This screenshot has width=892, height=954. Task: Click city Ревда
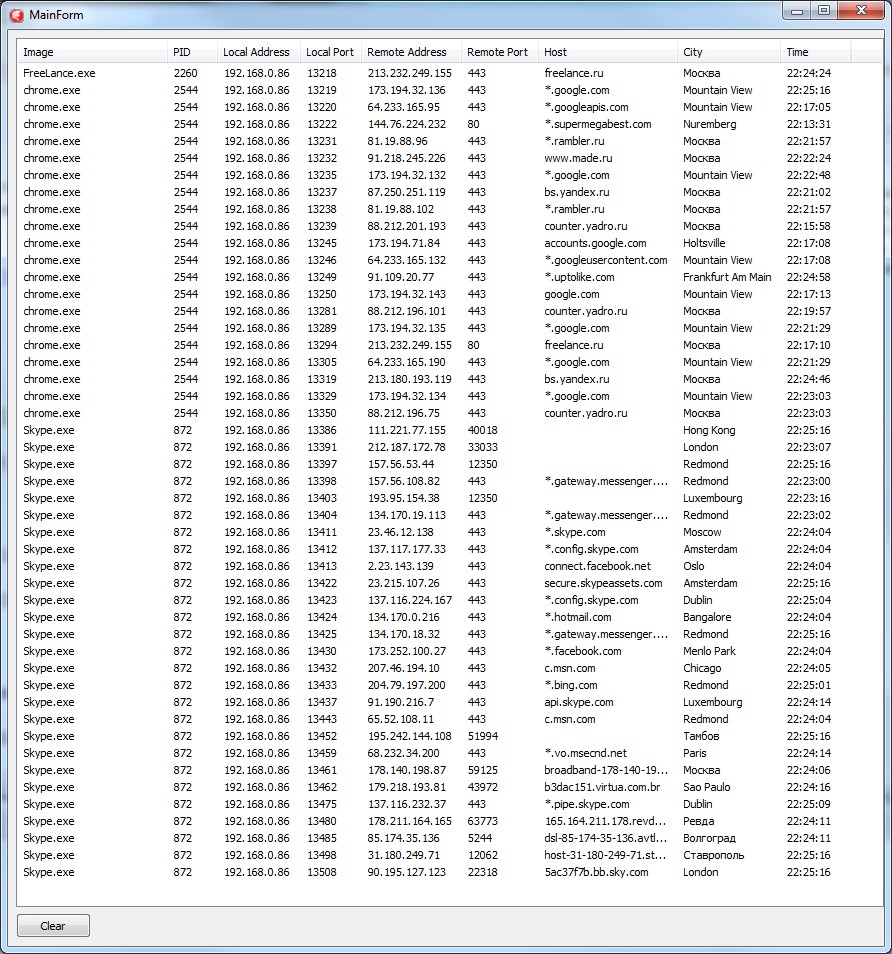pyautogui.click(x=699, y=823)
